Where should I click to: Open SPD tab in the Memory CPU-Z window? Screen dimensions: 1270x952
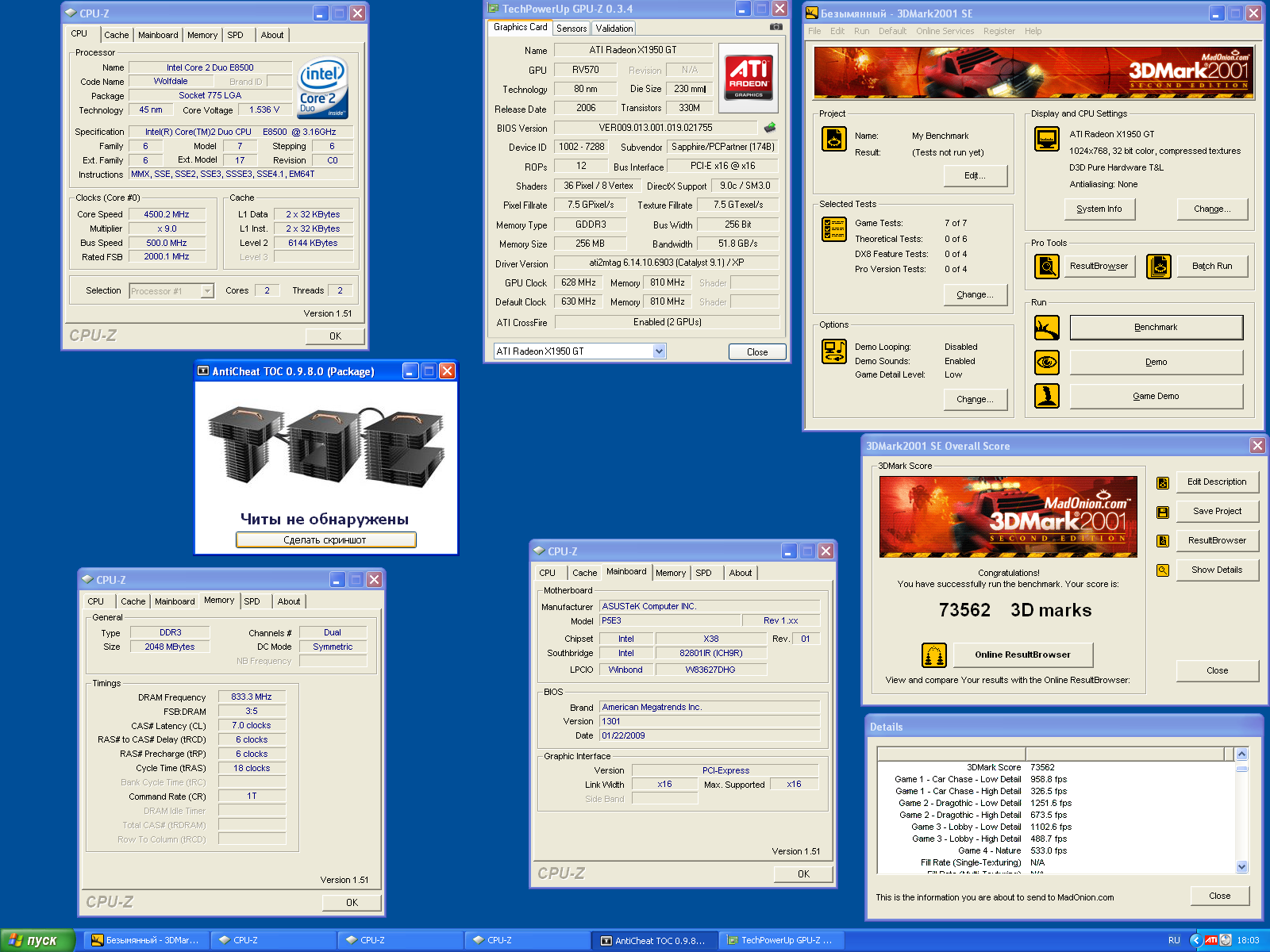coord(252,601)
